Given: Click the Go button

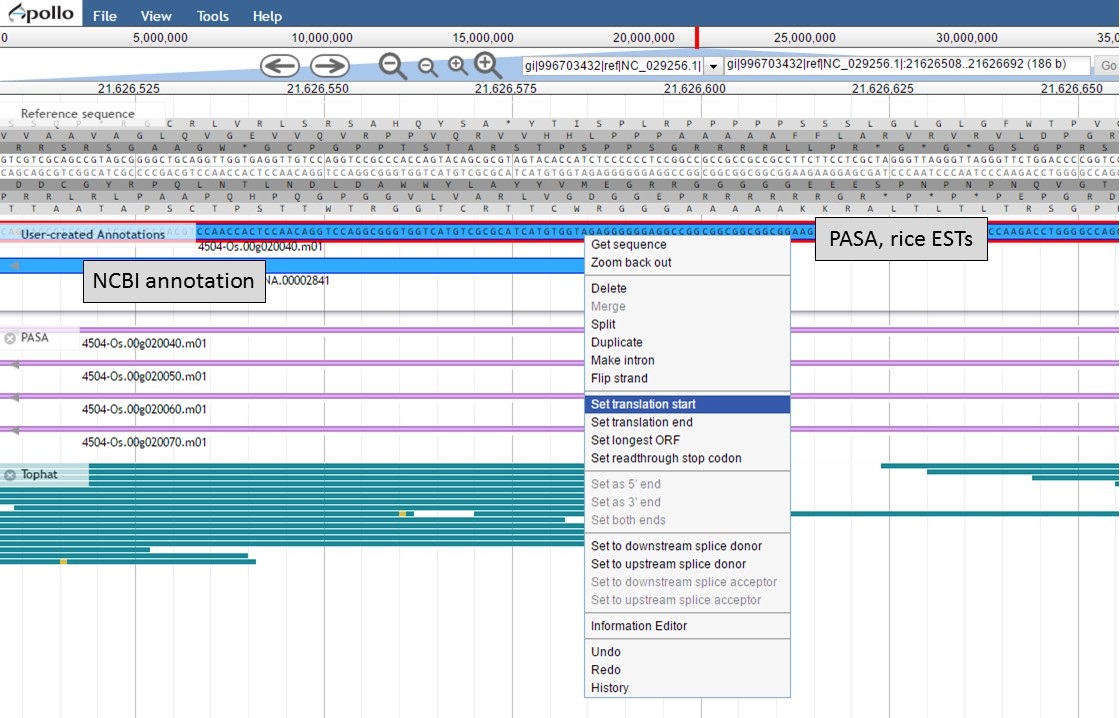Looking at the screenshot, I should tap(1108, 66).
